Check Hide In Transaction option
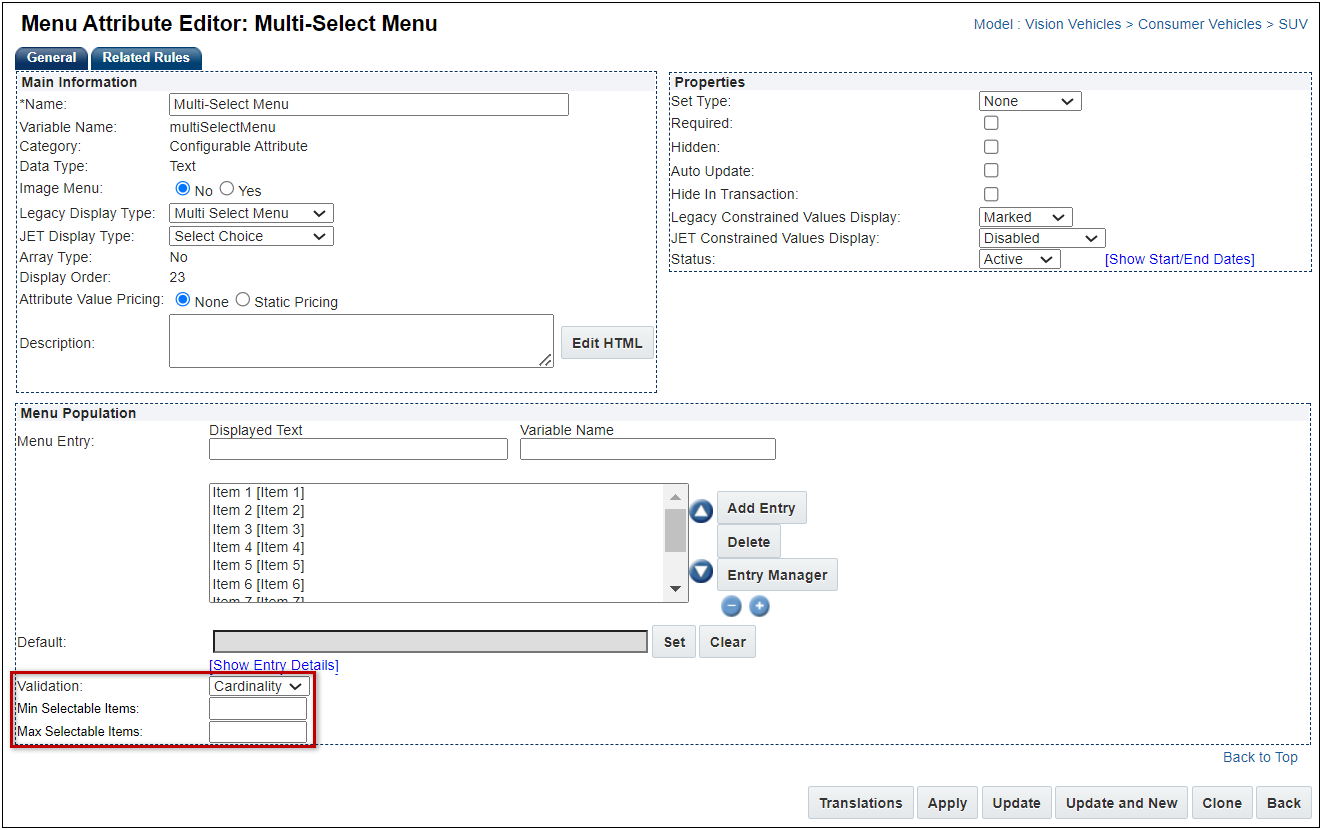Screen dimensions: 1322x830 [991, 194]
